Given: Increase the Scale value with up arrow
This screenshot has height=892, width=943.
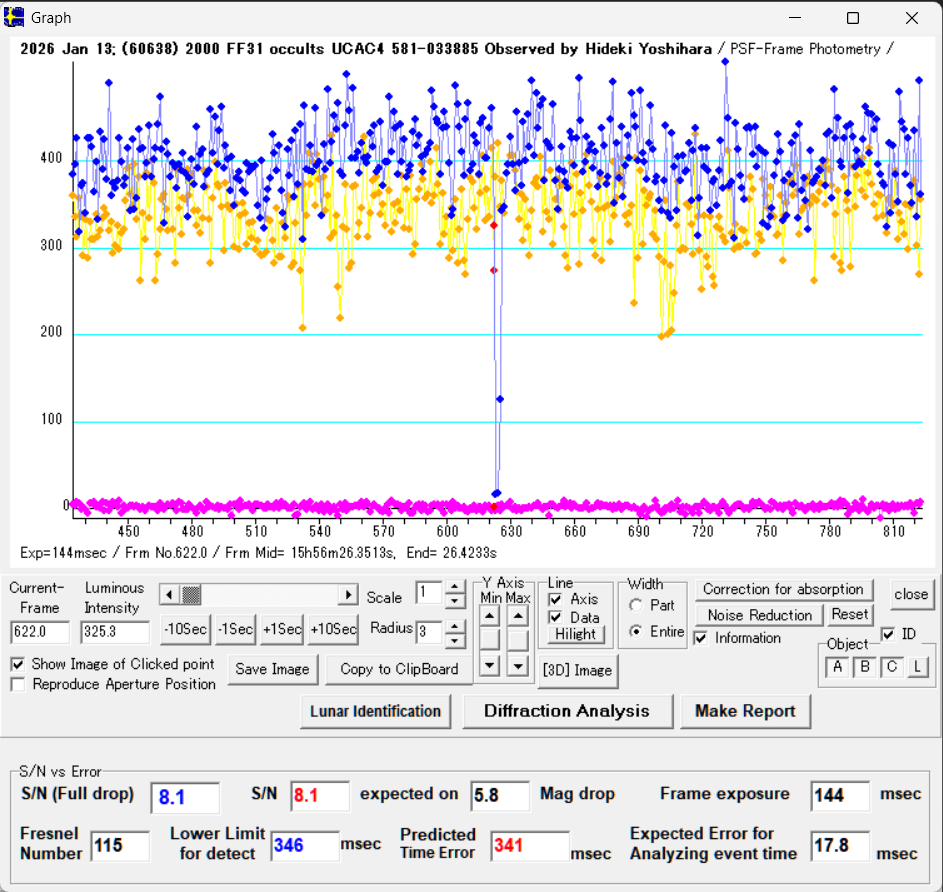Looking at the screenshot, I should tap(455, 587).
